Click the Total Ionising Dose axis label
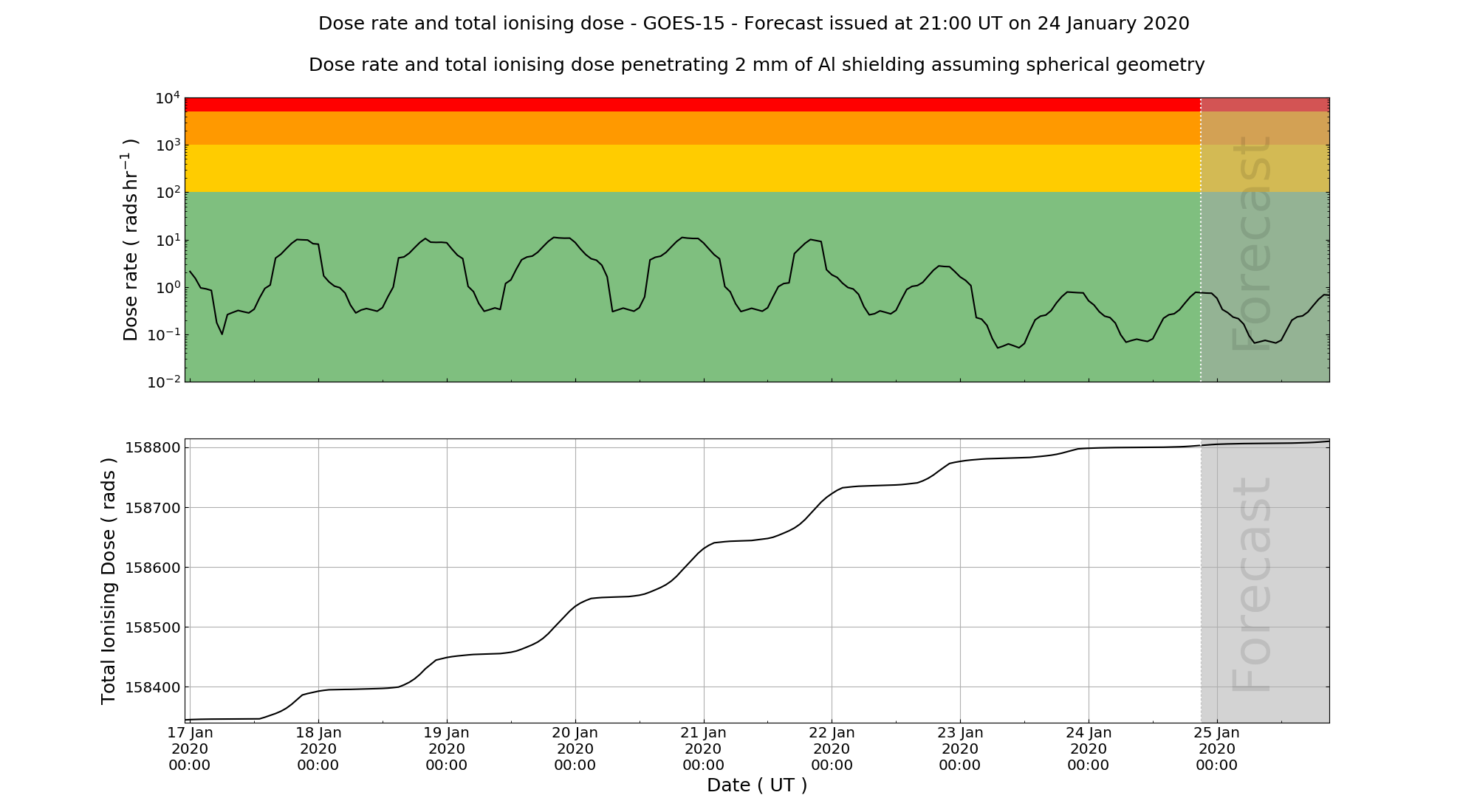Viewport: 1477px width, 812px height. click(x=109, y=581)
